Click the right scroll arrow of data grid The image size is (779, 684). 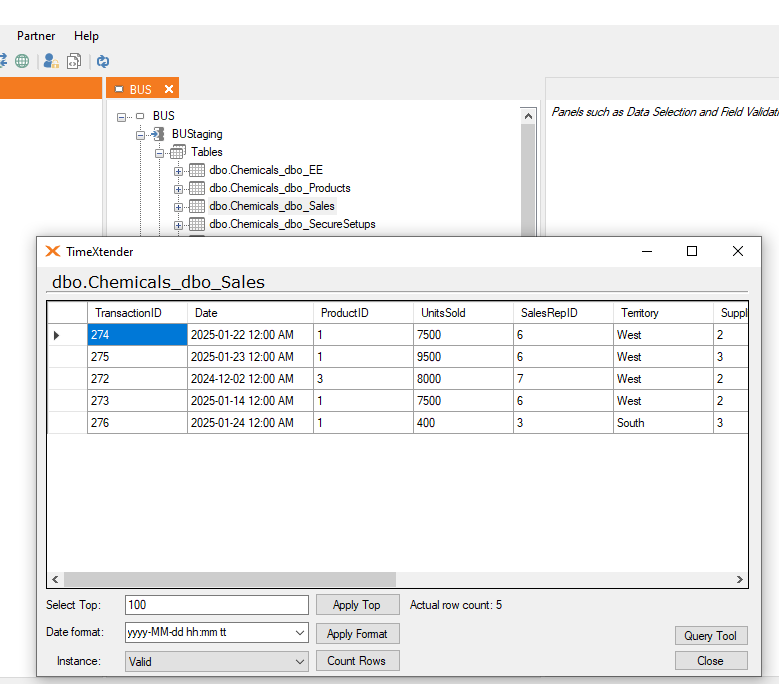click(739, 579)
